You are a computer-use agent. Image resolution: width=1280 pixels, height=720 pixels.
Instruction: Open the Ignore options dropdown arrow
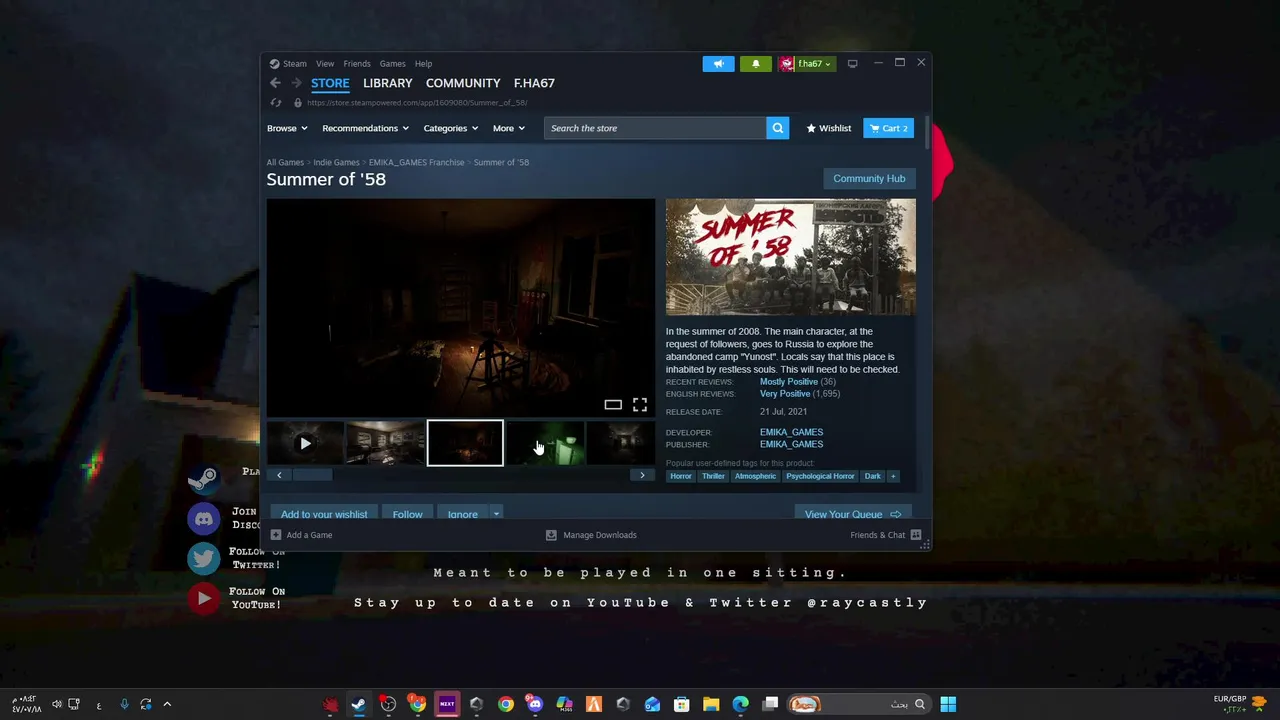[x=496, y=514]
